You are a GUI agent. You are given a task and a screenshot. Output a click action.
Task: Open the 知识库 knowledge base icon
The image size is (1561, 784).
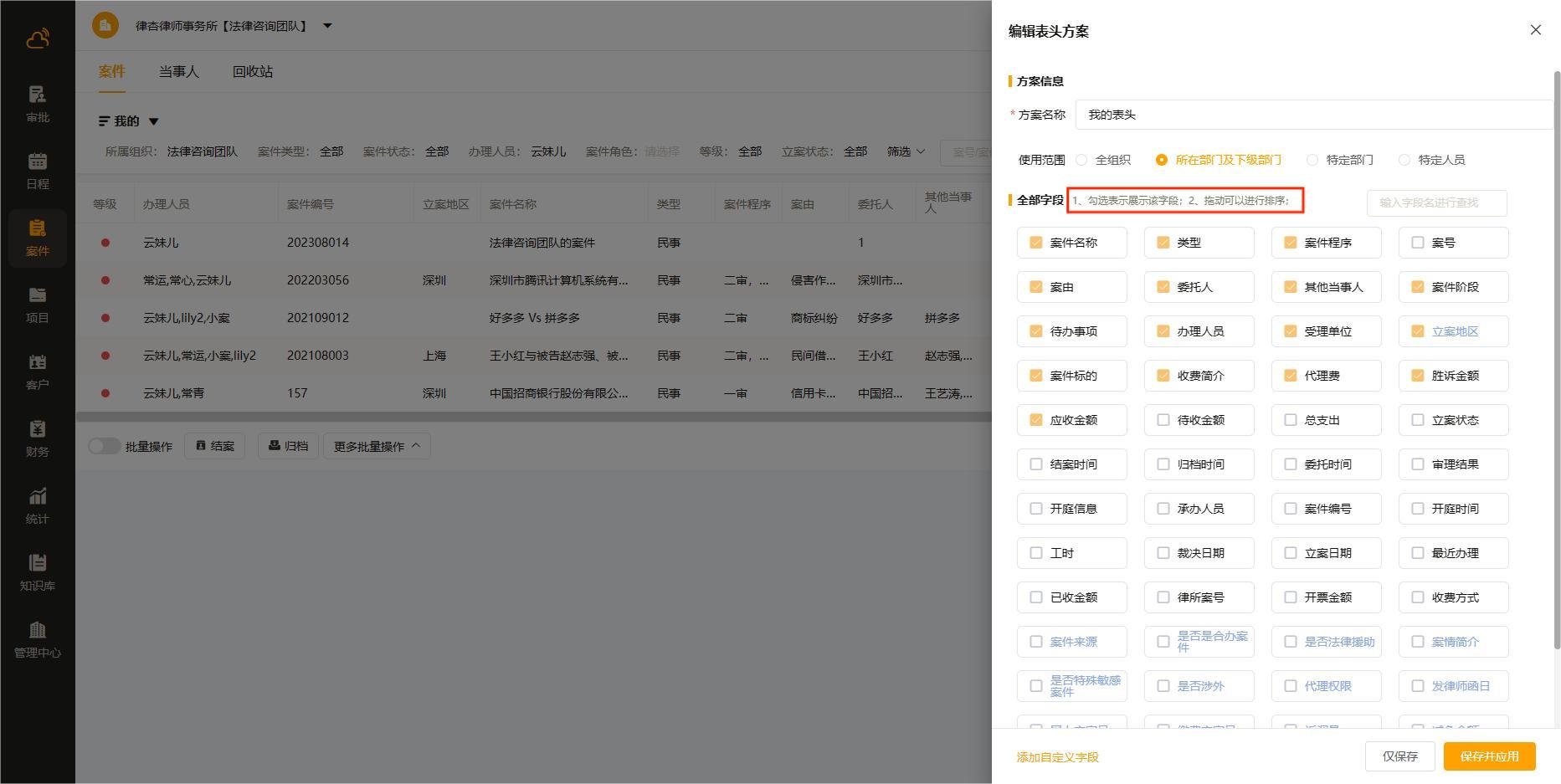(x=38, y=572)
